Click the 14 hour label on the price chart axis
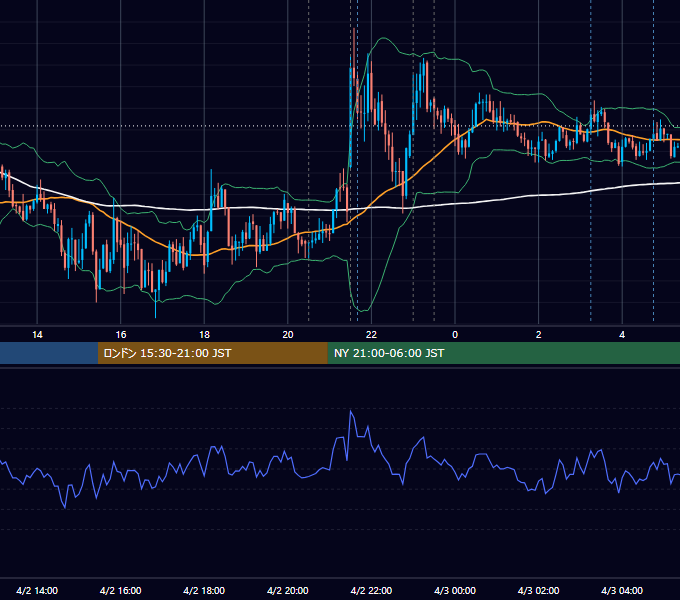Viewport: 680px width, 600px height. [x=37, y=335]
